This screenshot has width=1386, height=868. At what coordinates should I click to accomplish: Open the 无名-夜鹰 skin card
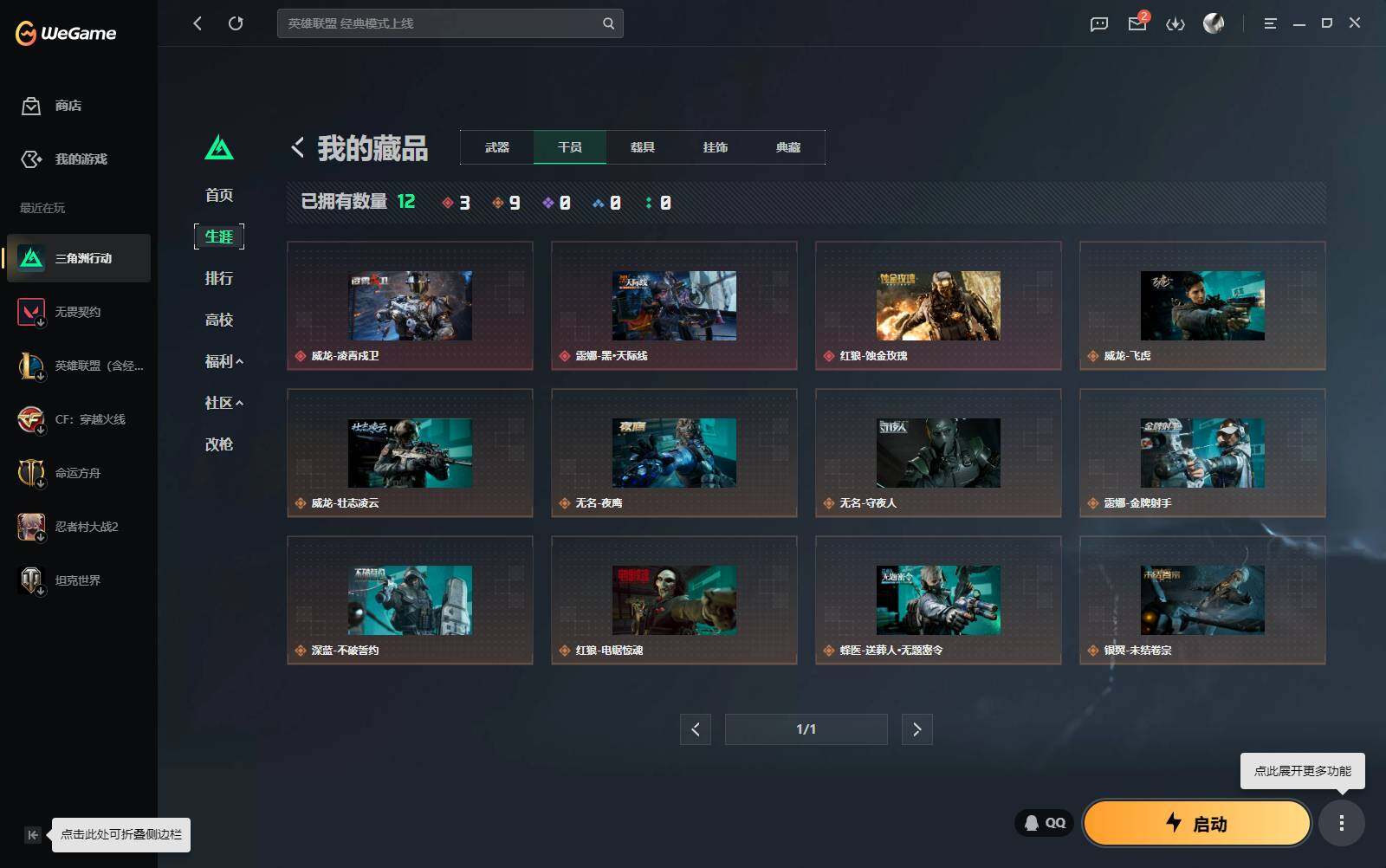(x=674, y=453)
